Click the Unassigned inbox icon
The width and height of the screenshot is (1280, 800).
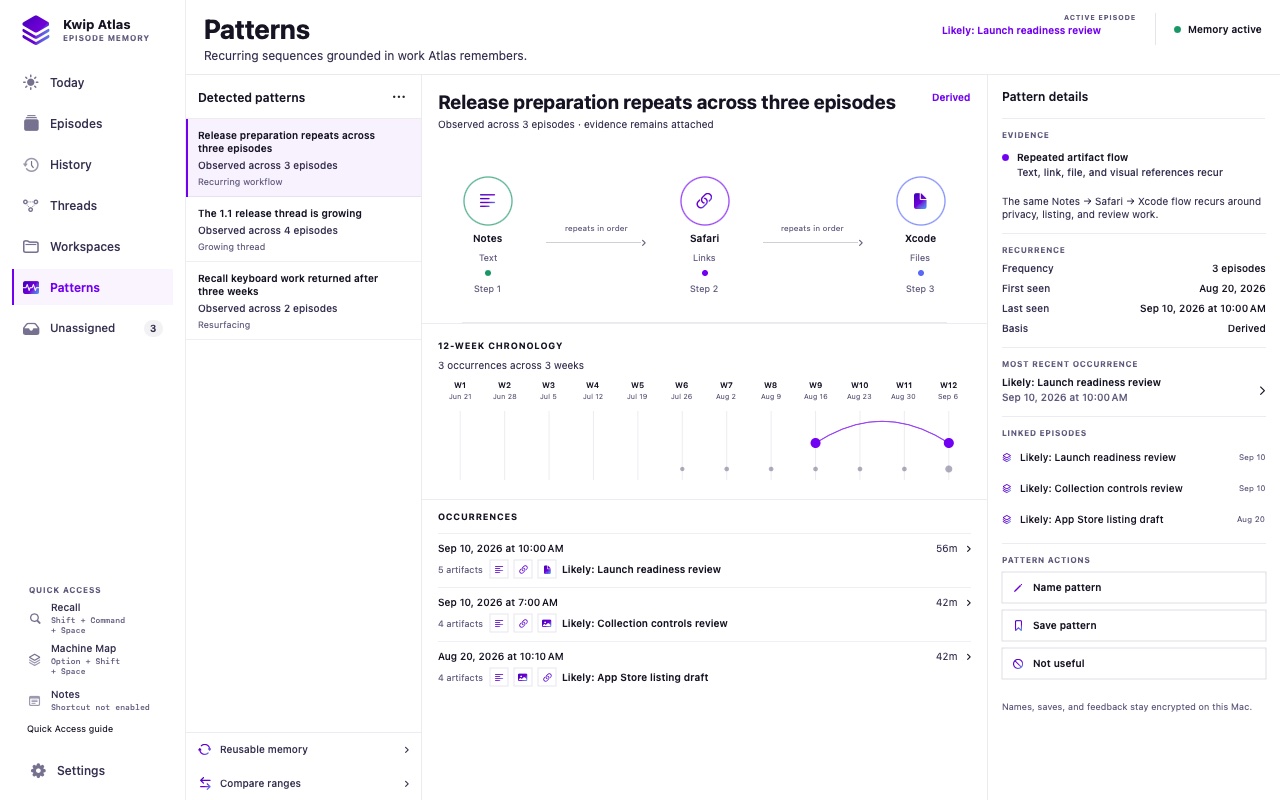click(x=31, y=328)
